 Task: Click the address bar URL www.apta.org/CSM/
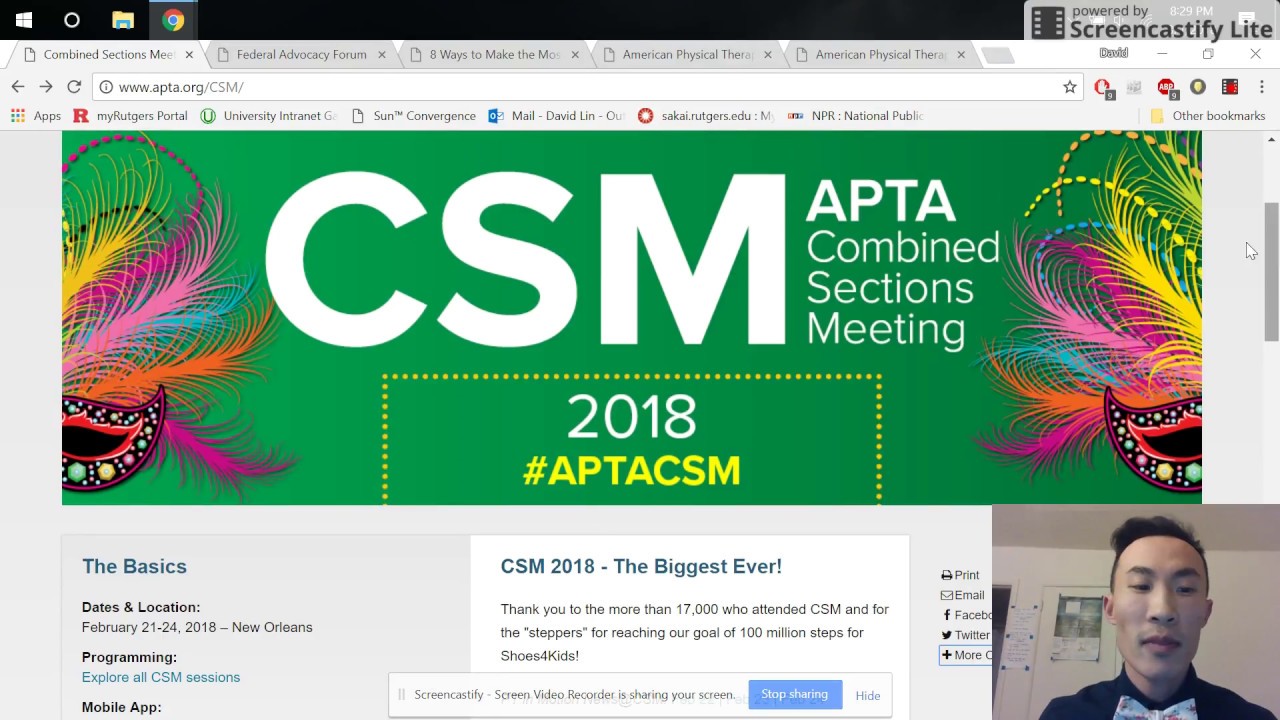(x=180, y=87)
